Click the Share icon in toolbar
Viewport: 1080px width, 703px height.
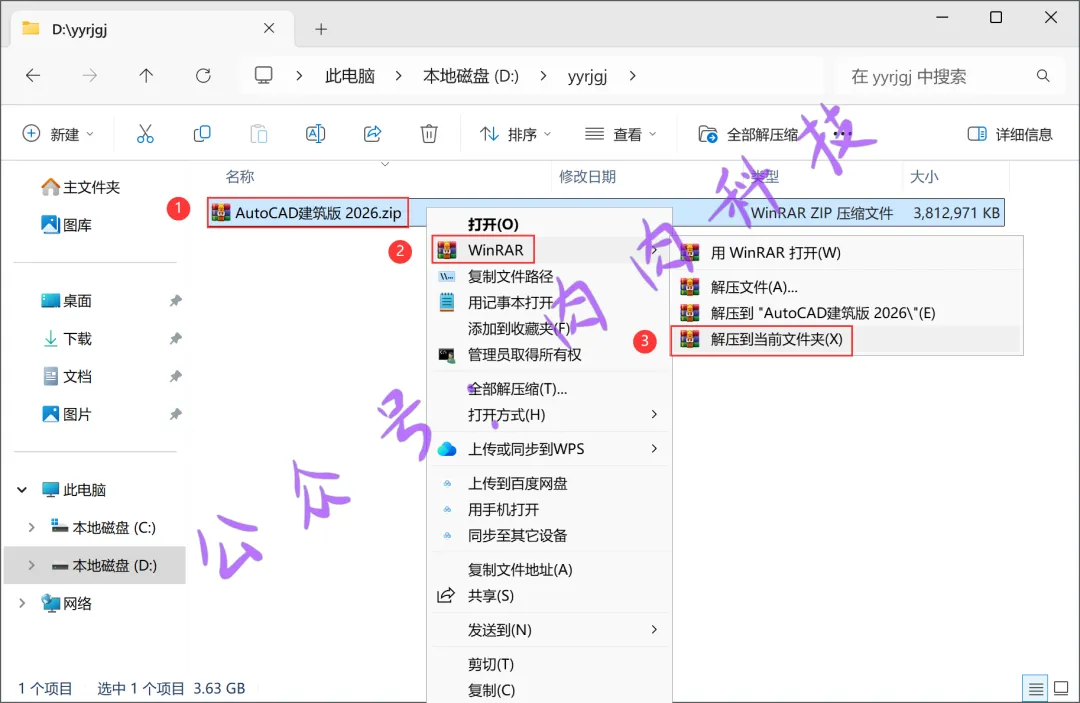(x=372, y=134)
